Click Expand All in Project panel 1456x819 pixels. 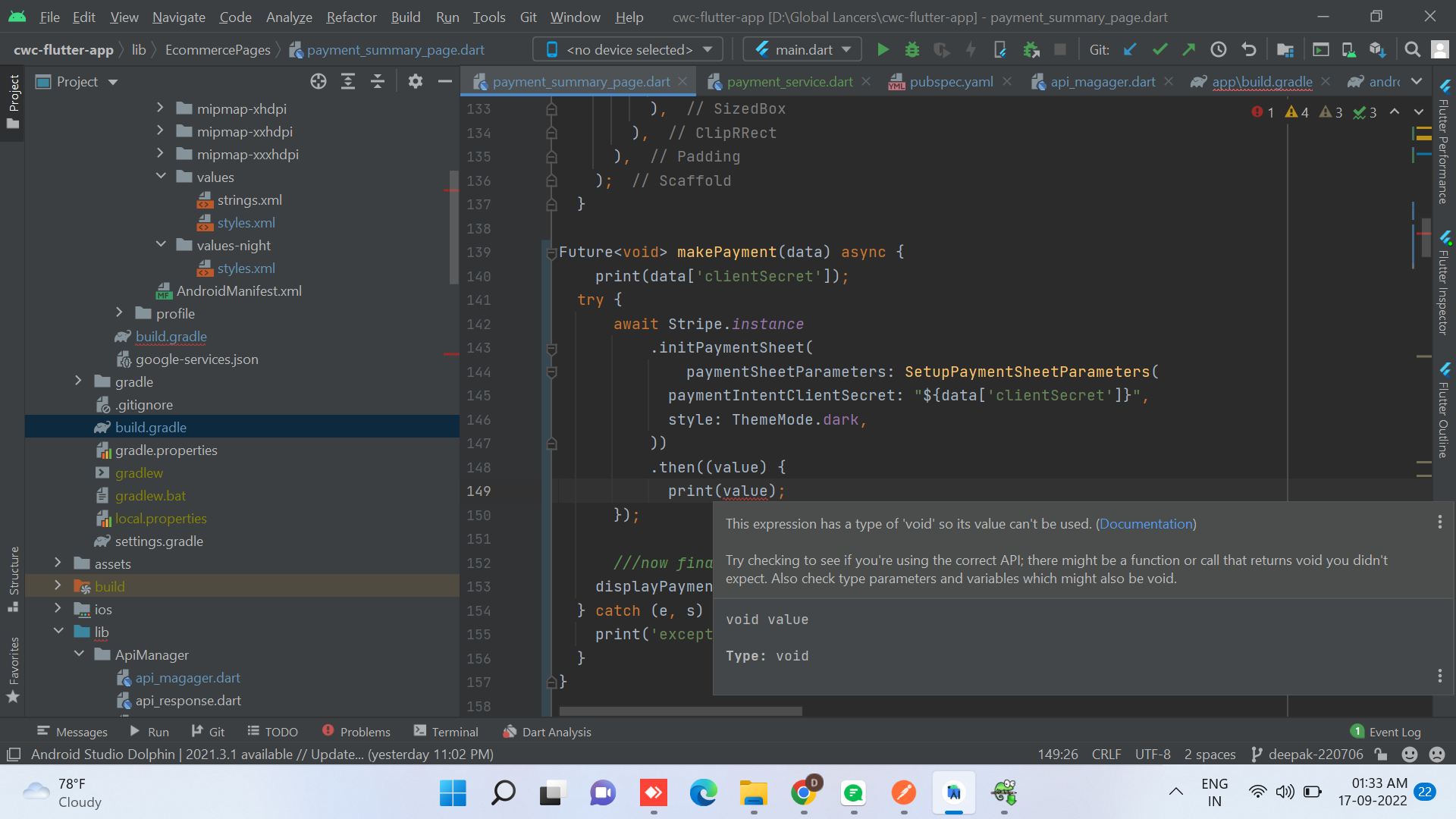pyautogui.click(x=348, y=81)
